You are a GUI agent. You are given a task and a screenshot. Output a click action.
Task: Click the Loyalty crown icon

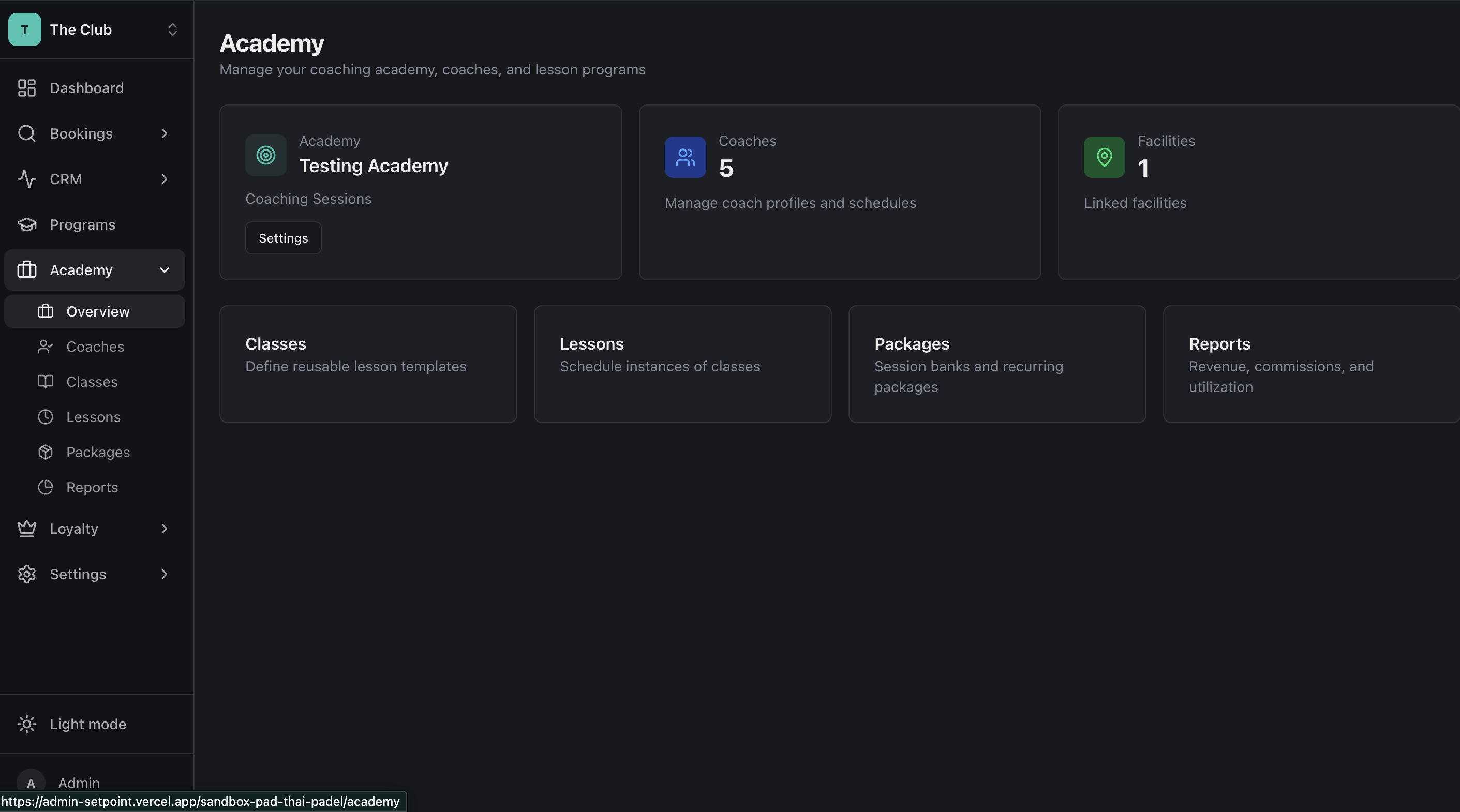click(26, 528)
